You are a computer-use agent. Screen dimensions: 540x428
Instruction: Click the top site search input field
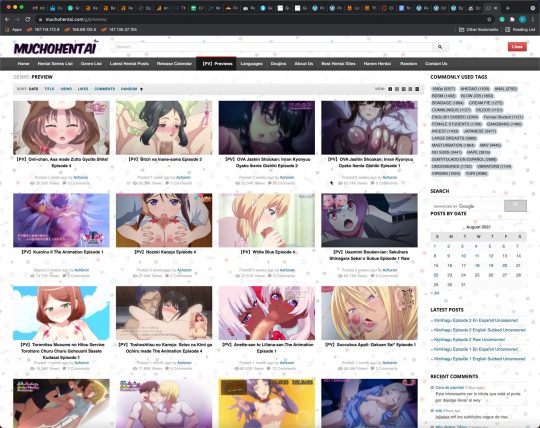tap(274, 47)
